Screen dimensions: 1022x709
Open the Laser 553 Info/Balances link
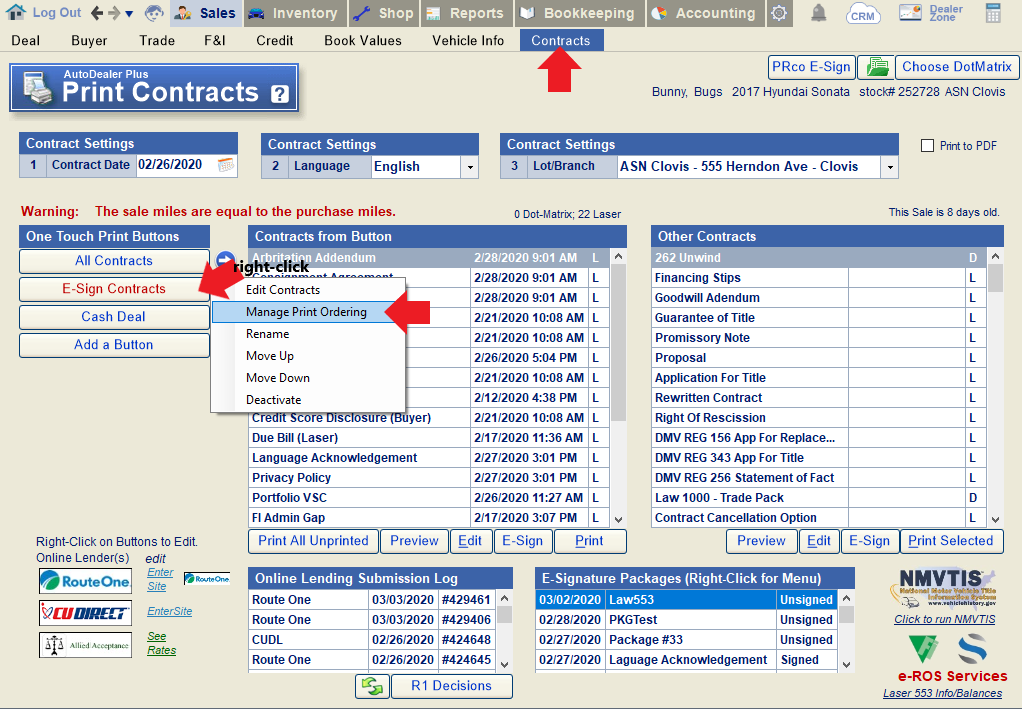[942, 693]
